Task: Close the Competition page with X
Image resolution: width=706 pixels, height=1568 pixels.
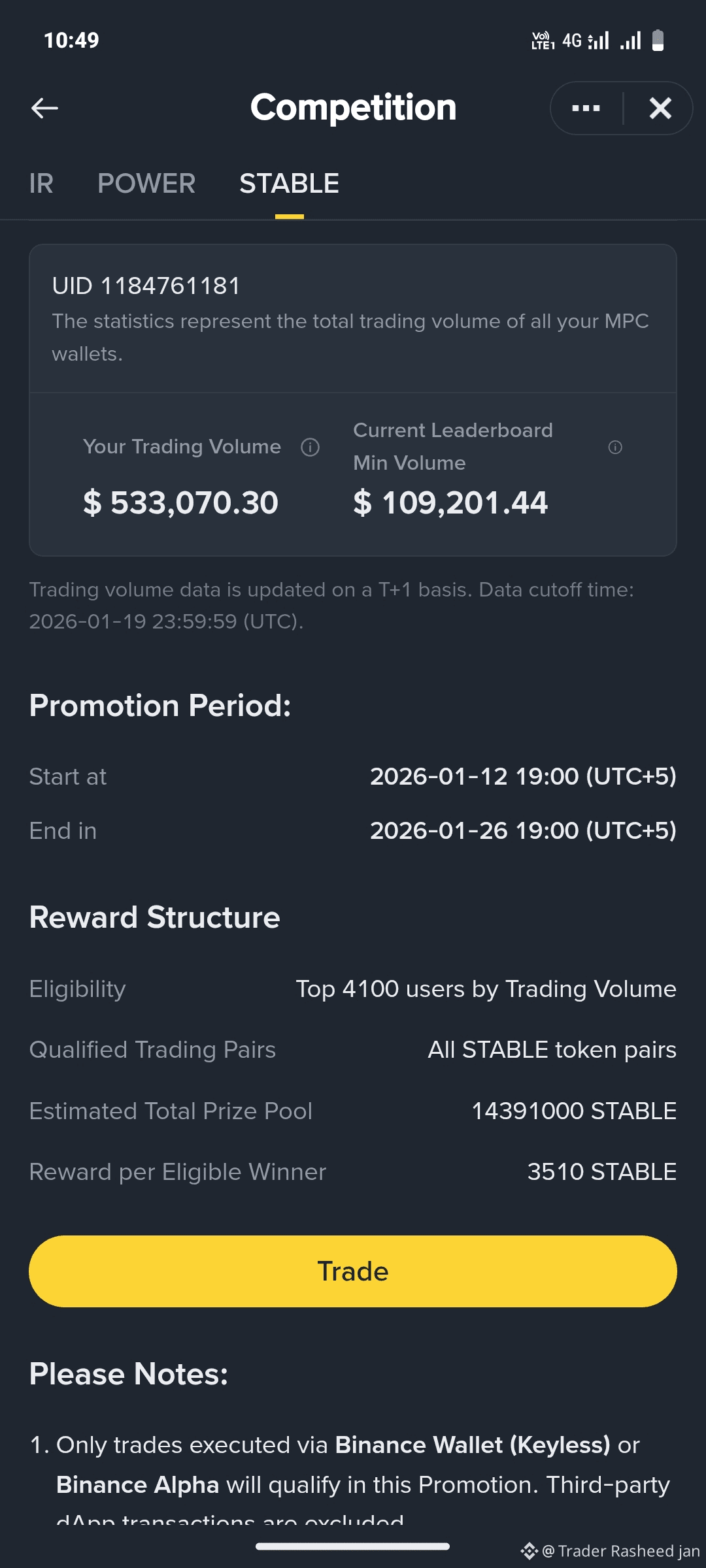Action: click(x=660, y=108)
